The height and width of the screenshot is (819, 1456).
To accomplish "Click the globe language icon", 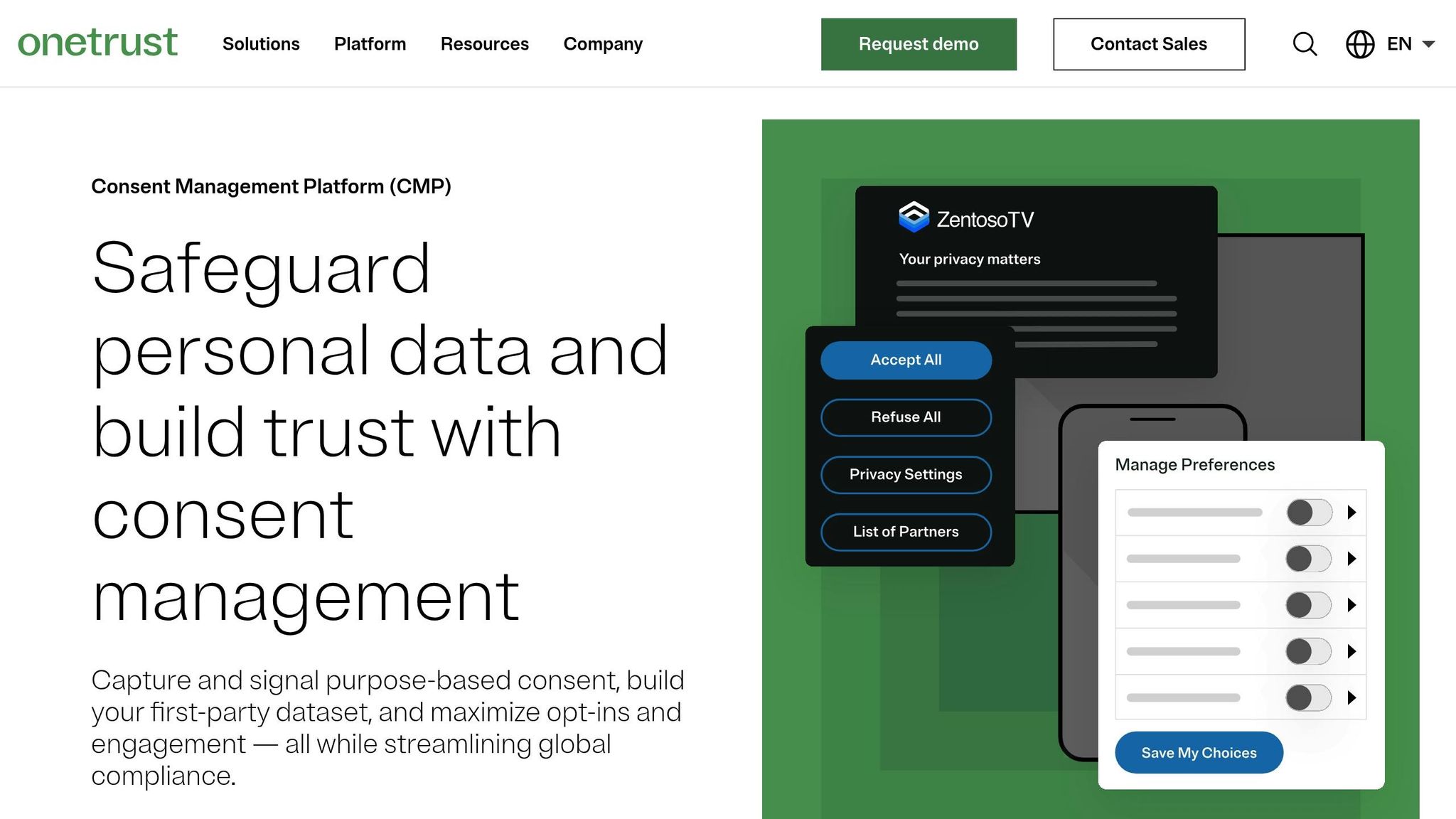I will [1359, 44].
